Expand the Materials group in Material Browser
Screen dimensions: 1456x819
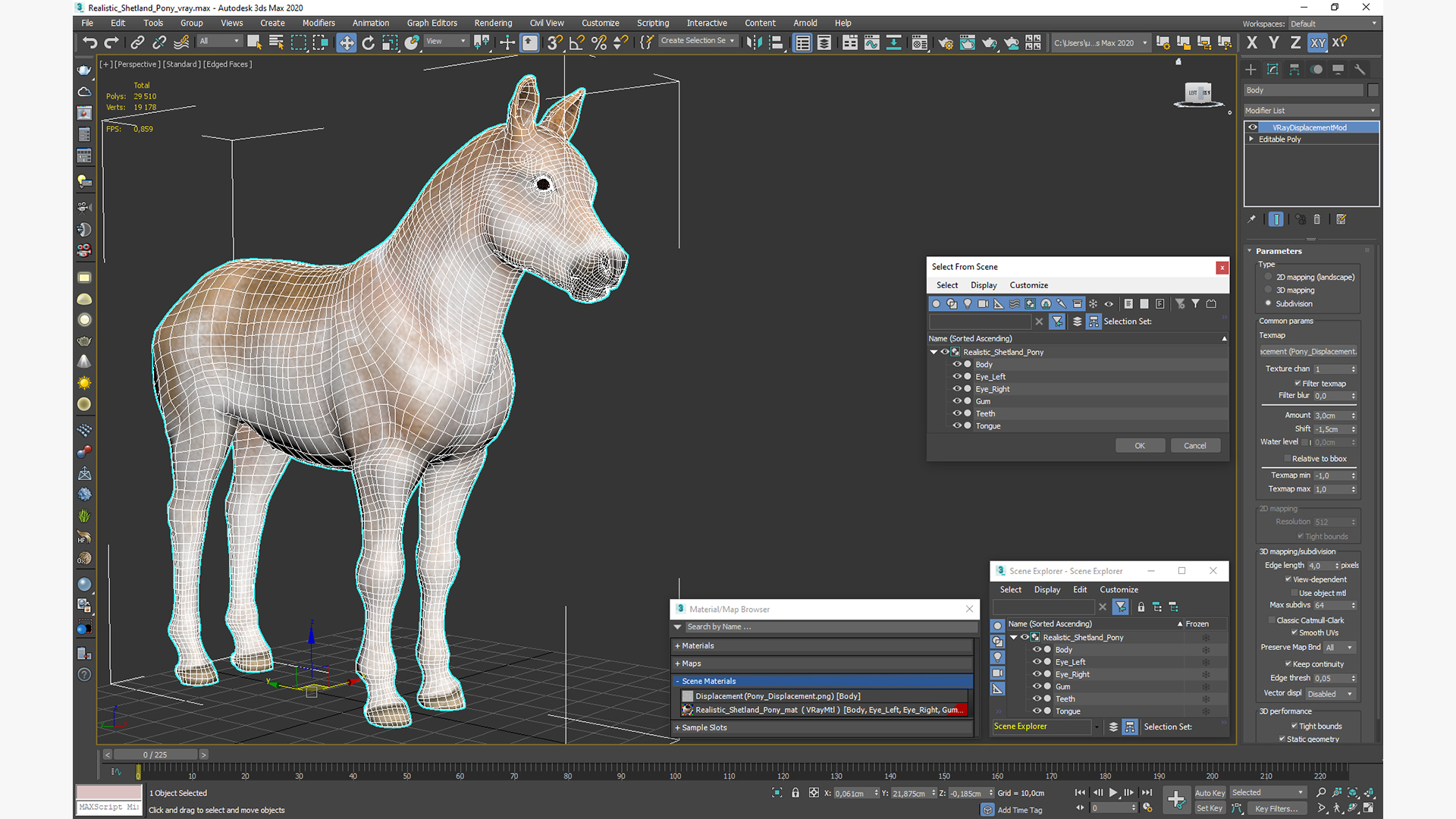[677, 646]
